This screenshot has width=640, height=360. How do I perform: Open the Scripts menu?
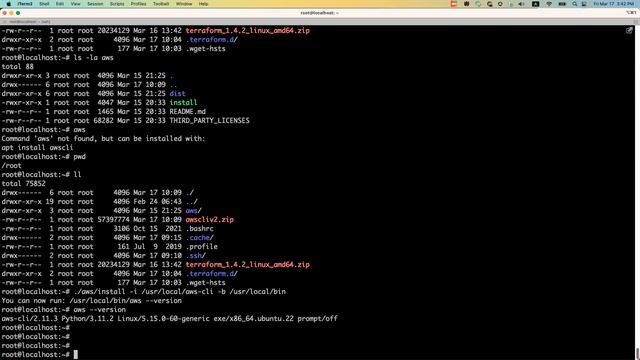[117, 4]
